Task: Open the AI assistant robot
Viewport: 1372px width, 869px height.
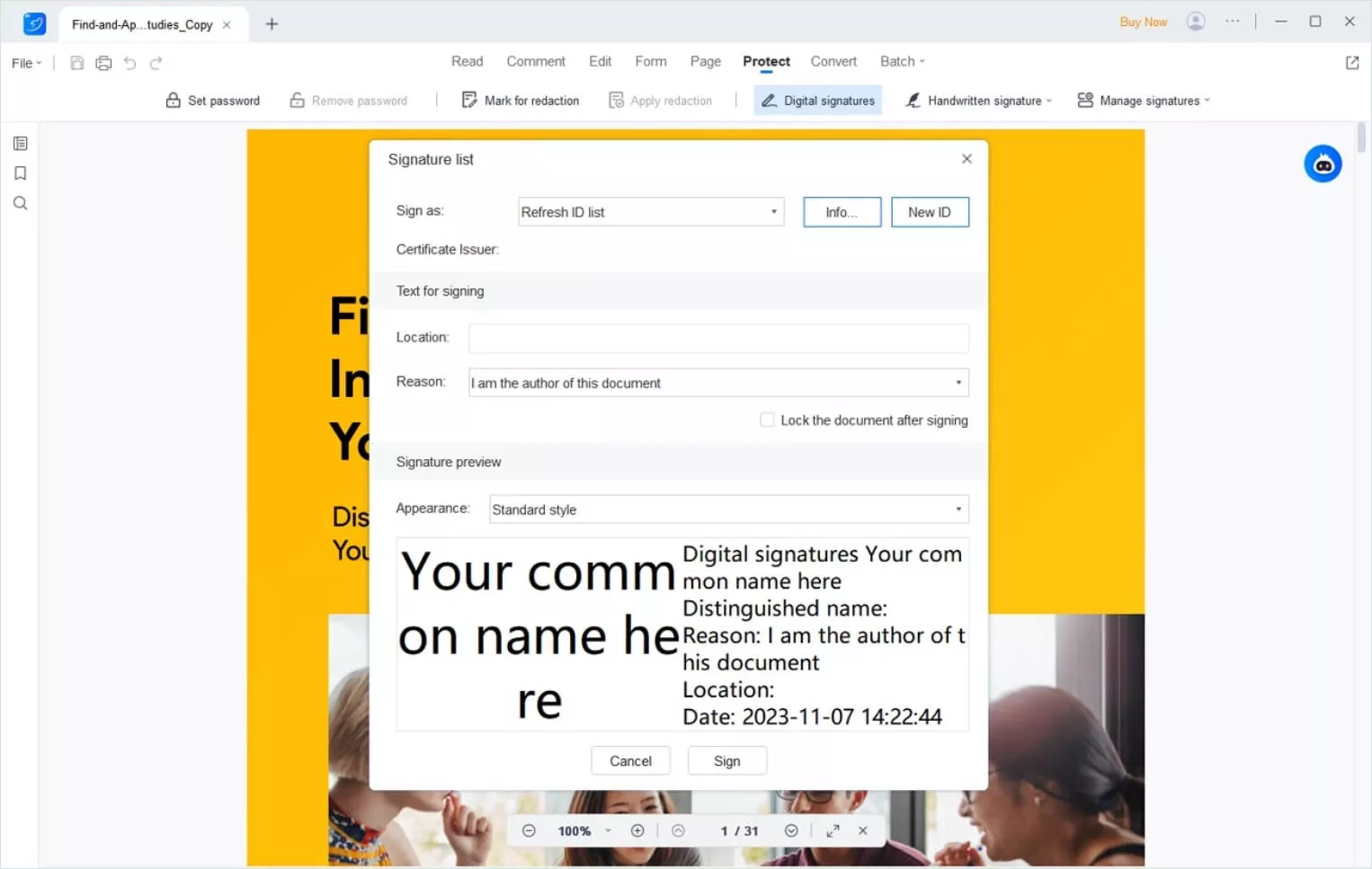Action: tap(1323, 164)
